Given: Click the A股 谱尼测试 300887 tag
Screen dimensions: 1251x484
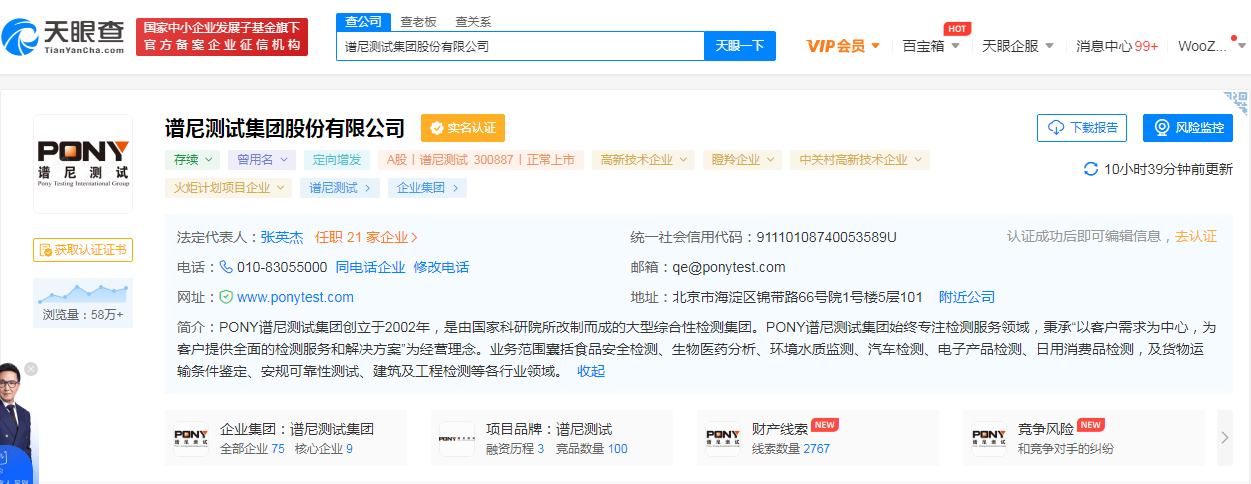Looking at the screenshot, I should 481,159.
